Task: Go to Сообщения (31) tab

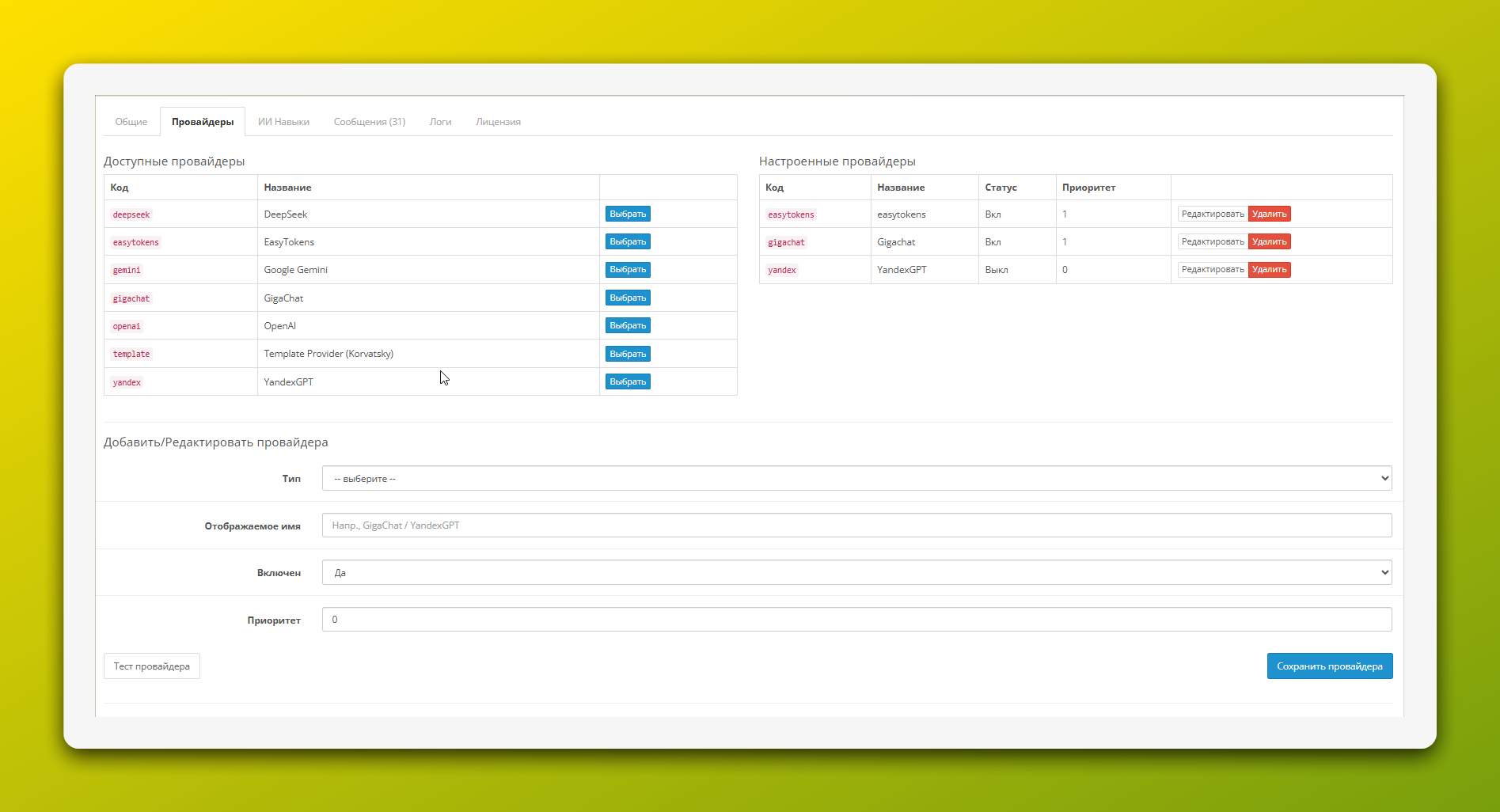Action: click(x=369, y=122)
